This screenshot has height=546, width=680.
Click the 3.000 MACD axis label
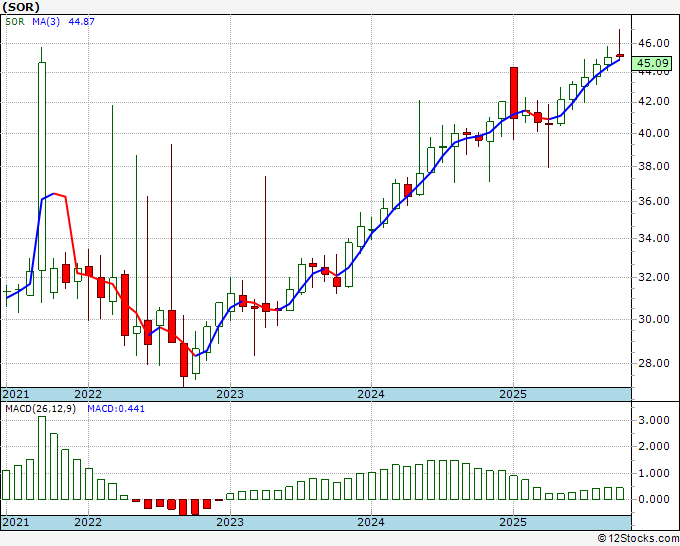tap(654, 420)
